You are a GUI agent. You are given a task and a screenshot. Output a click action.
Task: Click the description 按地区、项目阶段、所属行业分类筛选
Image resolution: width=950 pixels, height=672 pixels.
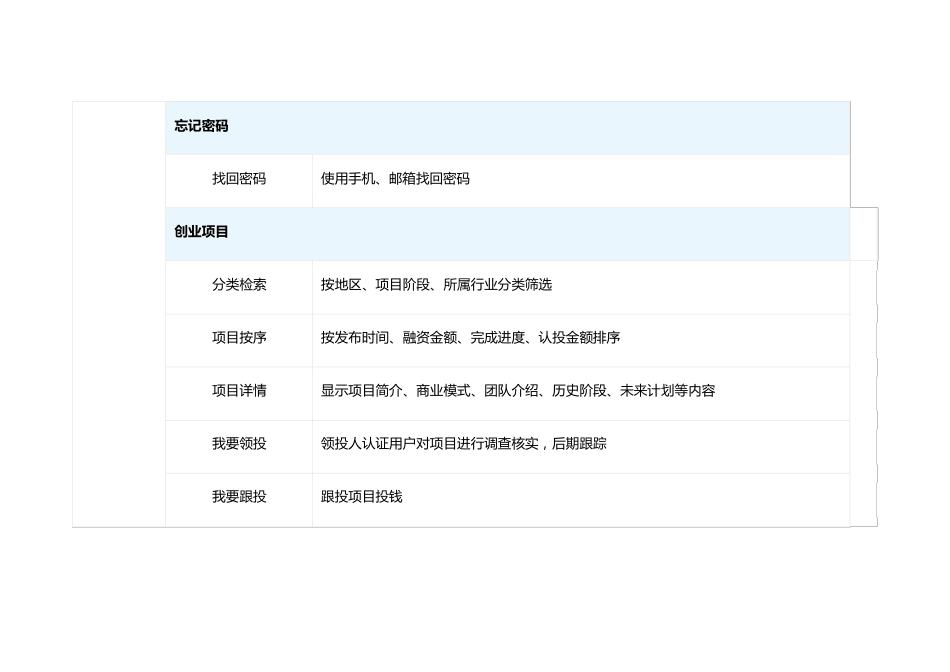[x=436, y=285]
